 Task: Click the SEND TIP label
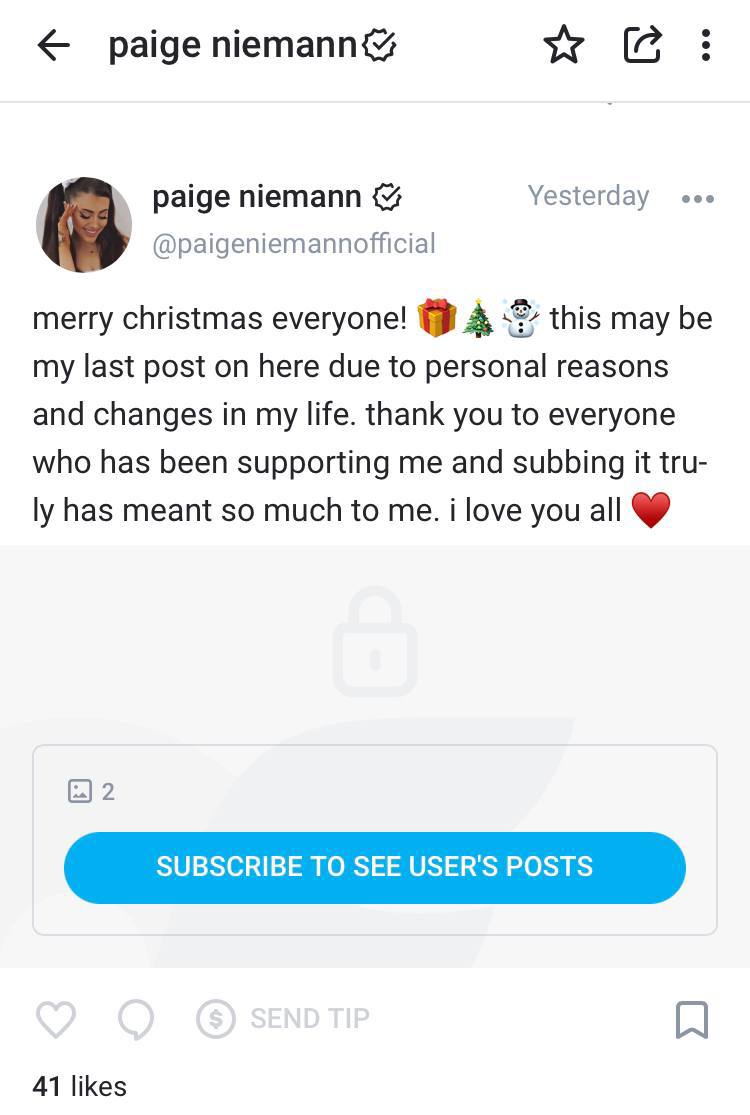coord(310,1019)
